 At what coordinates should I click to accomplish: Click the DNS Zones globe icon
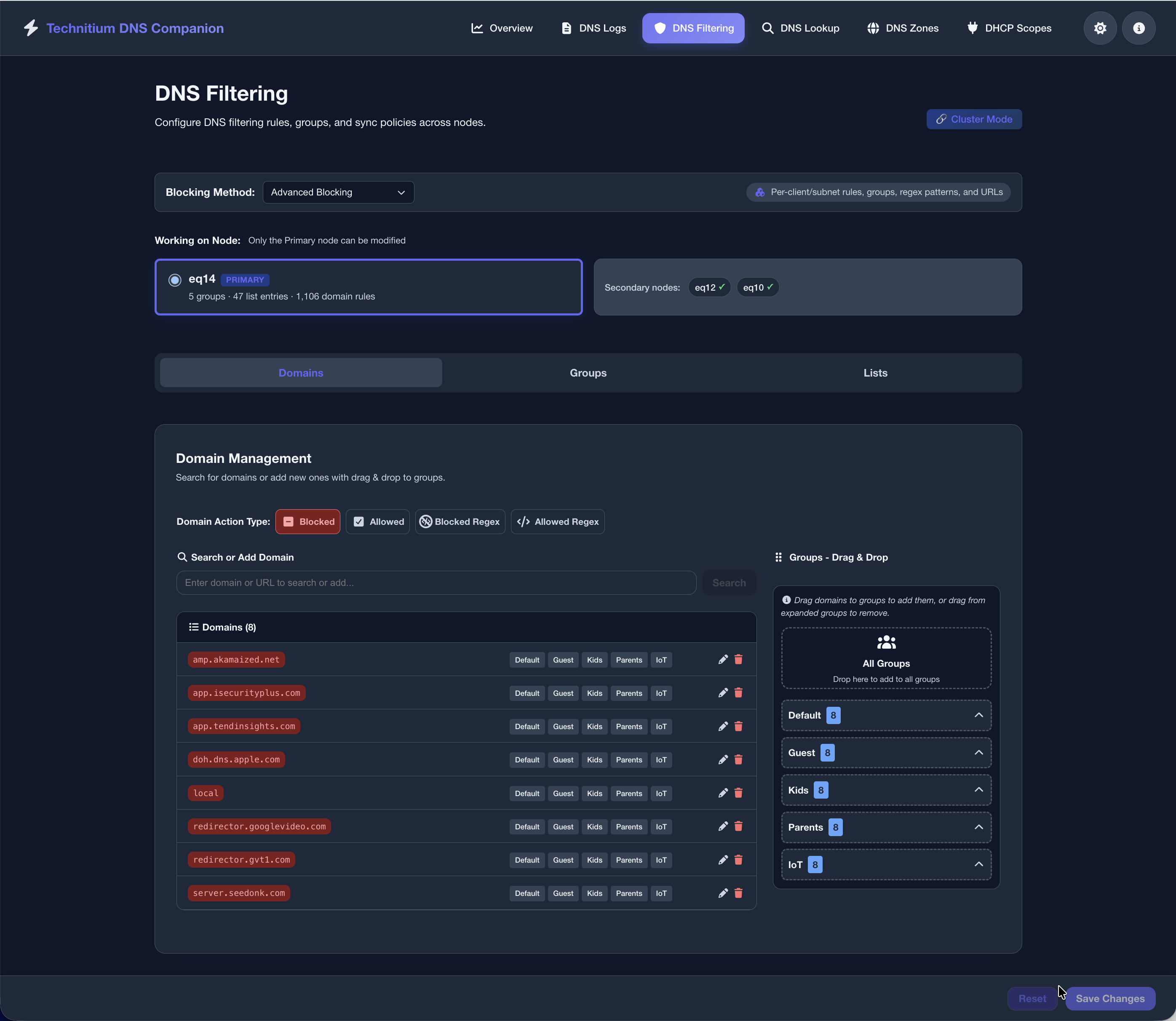pos(874,28)
